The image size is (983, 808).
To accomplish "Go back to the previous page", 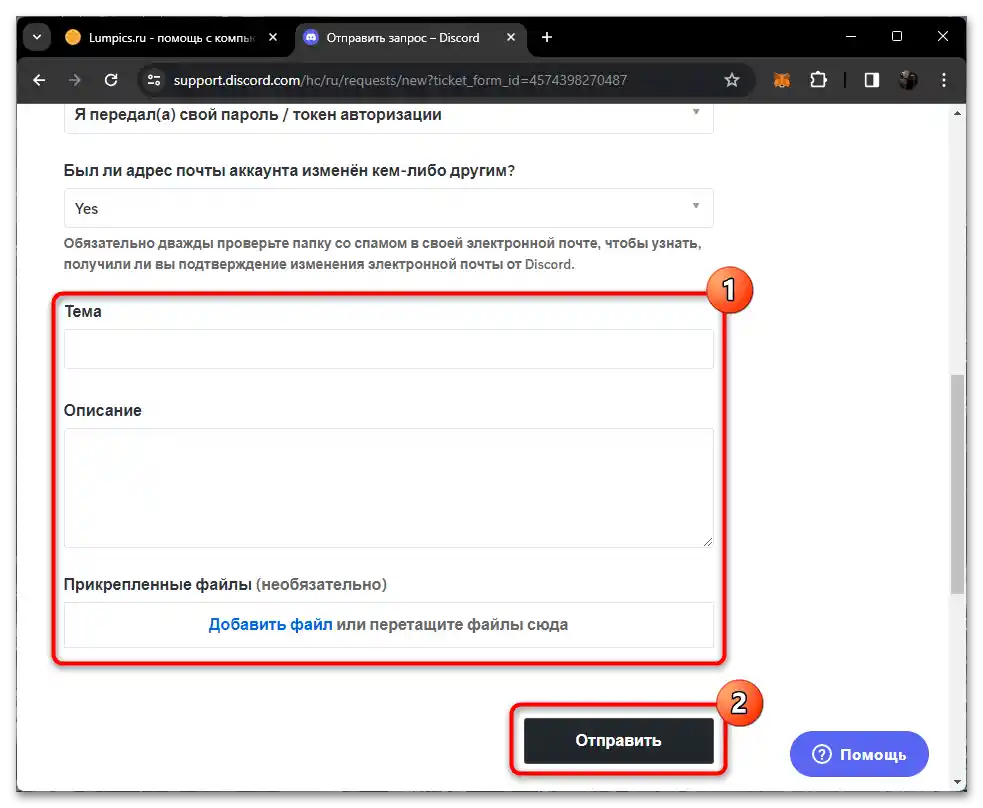I will 39,80.
